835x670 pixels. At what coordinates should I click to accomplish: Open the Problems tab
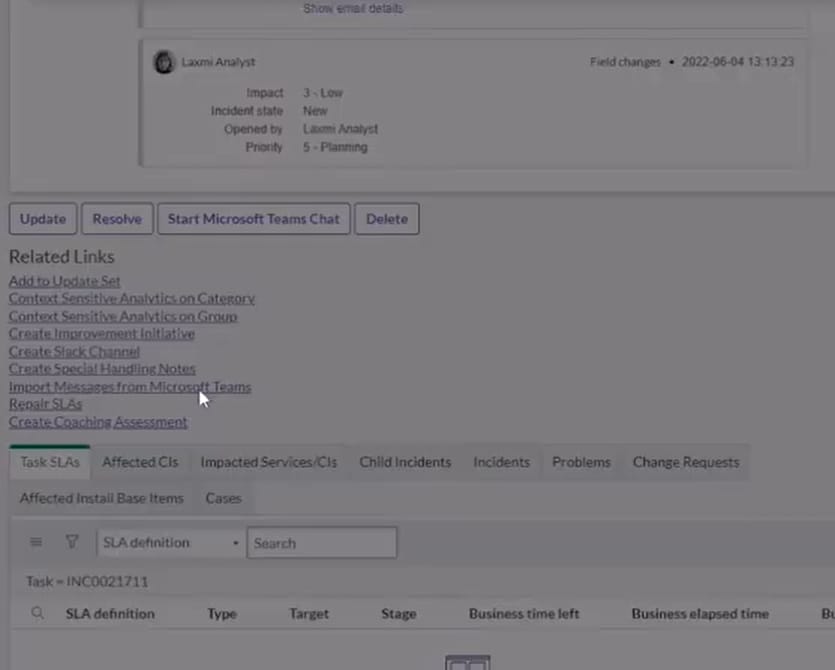(582, 462)
